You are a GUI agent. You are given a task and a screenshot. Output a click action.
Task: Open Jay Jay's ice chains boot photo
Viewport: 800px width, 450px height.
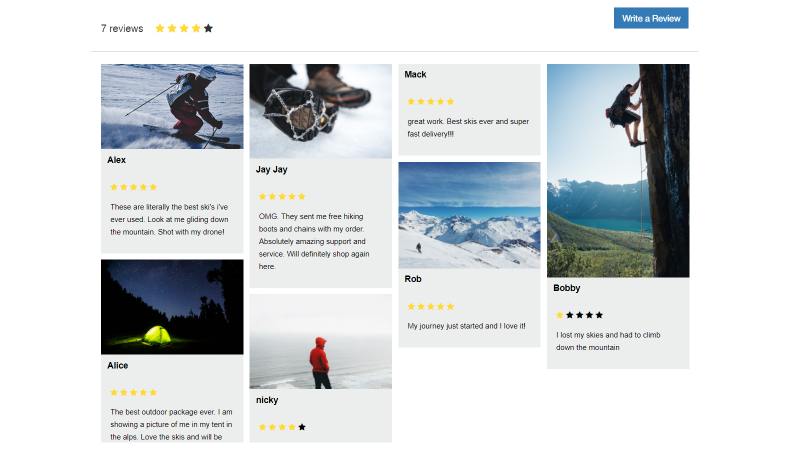pyautogui.click(x=320, y=111)
